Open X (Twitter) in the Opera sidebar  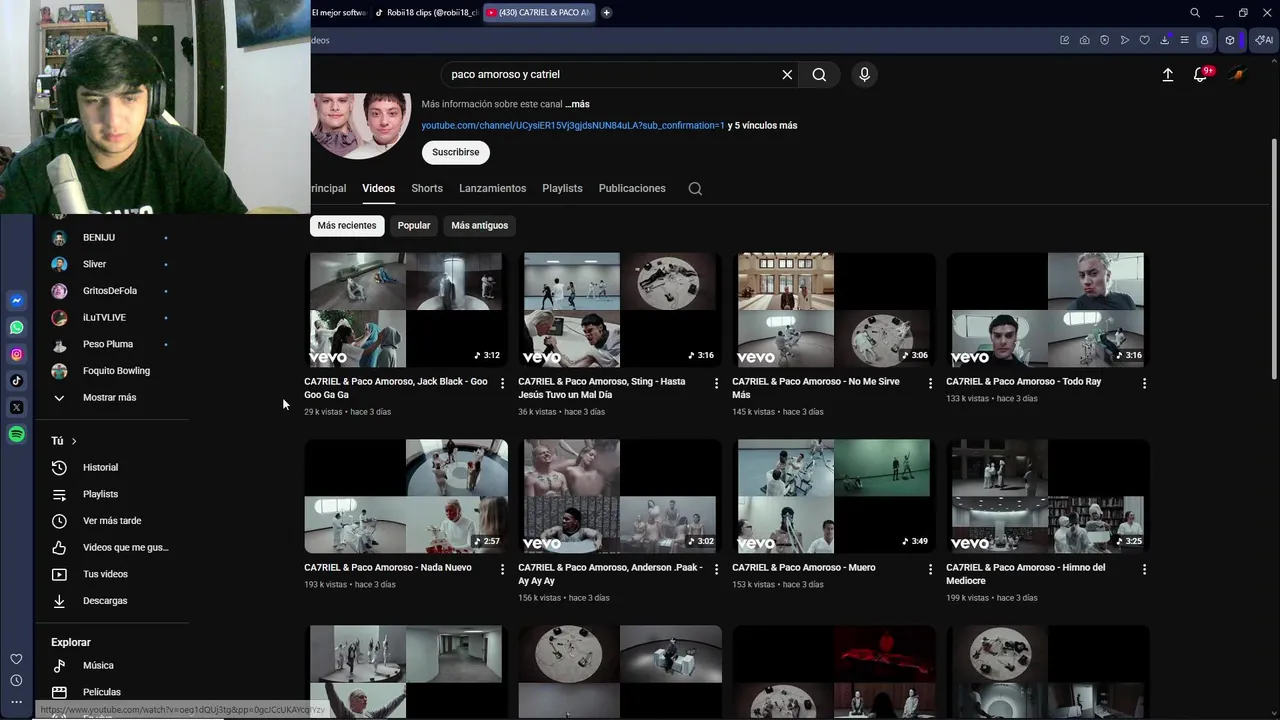click(x=16, y=407)
